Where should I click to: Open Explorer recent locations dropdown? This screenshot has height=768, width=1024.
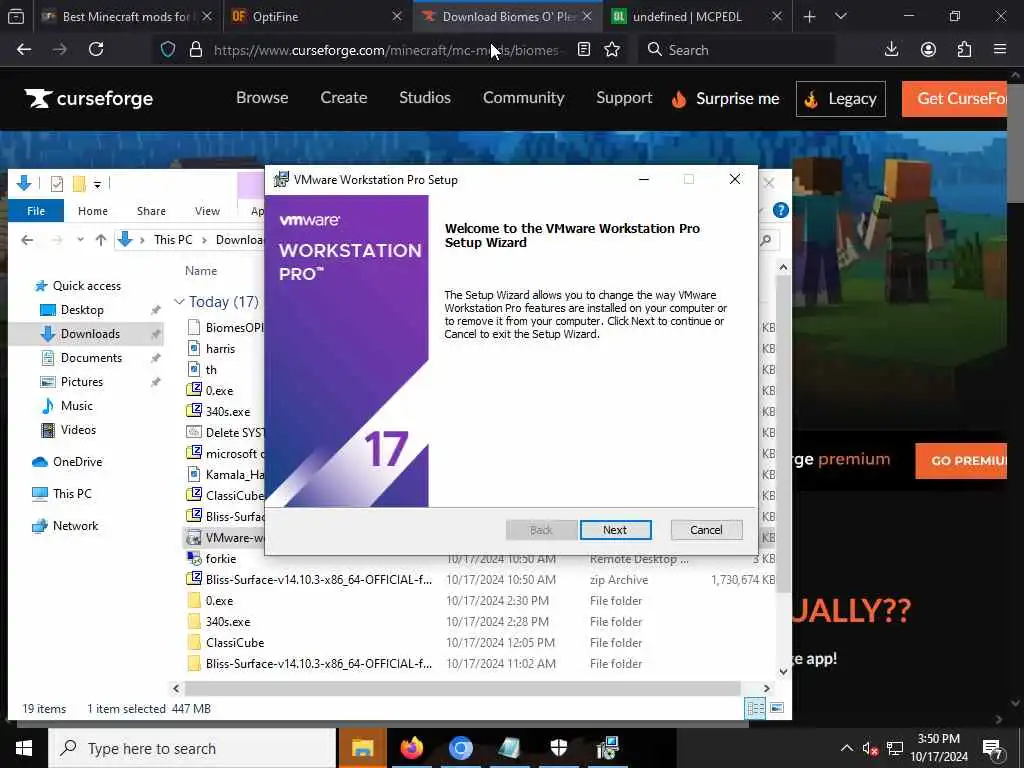coord(80,240)
